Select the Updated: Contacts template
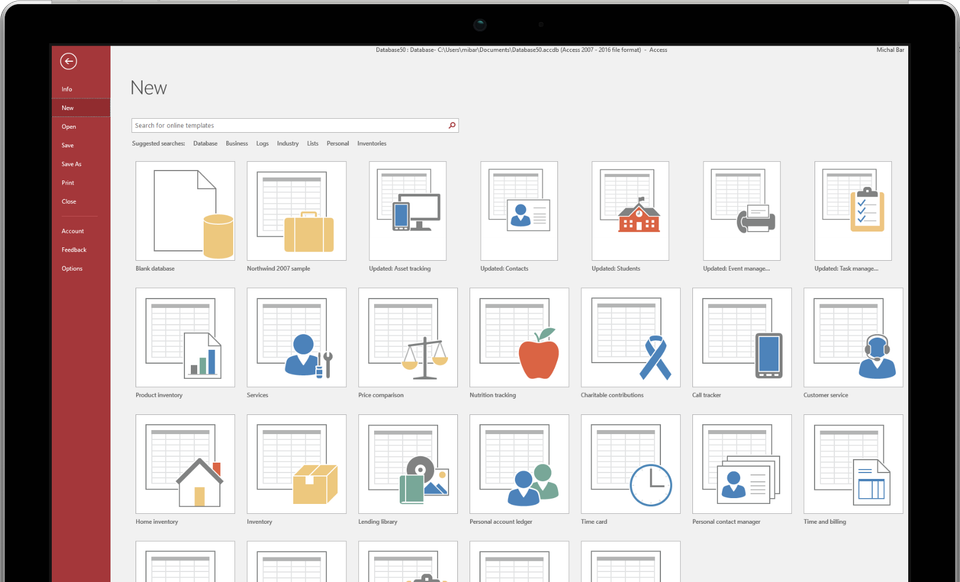The width and height of the screenshot is (960, 582). tap(519, 210)
